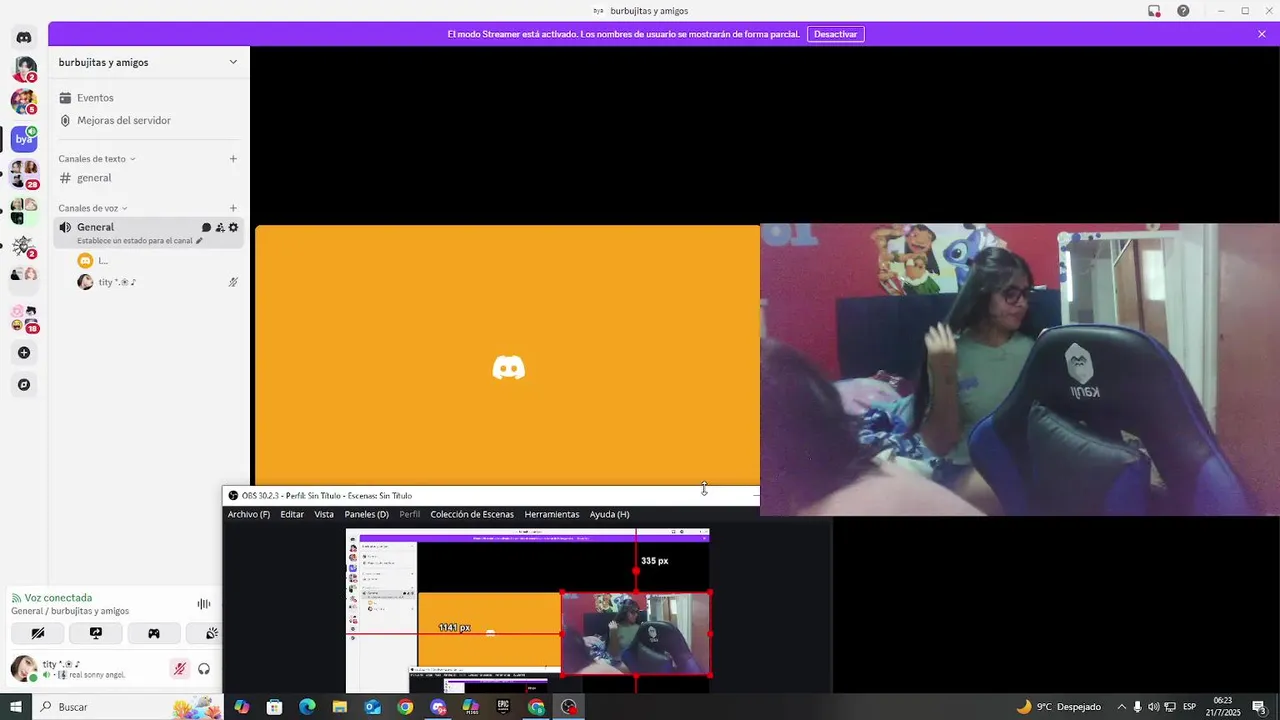Open OBS Archivo menu
Screen dimensions: 1280x720
tap(249, 514)
